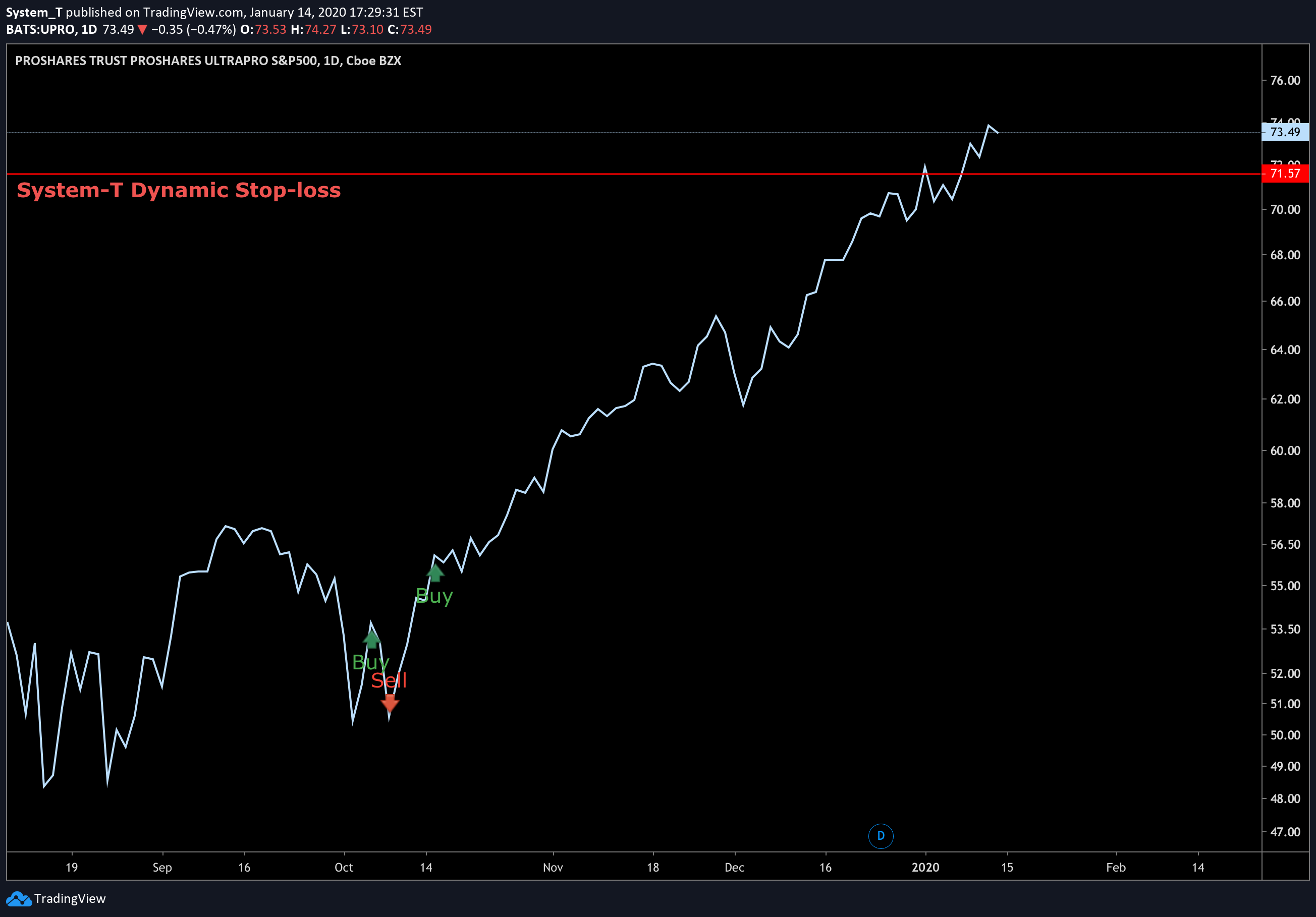This screenshot has width=1316, height=917.
Task: Click the lower green Buy arrow in early October
Action: tap(371, 639)
